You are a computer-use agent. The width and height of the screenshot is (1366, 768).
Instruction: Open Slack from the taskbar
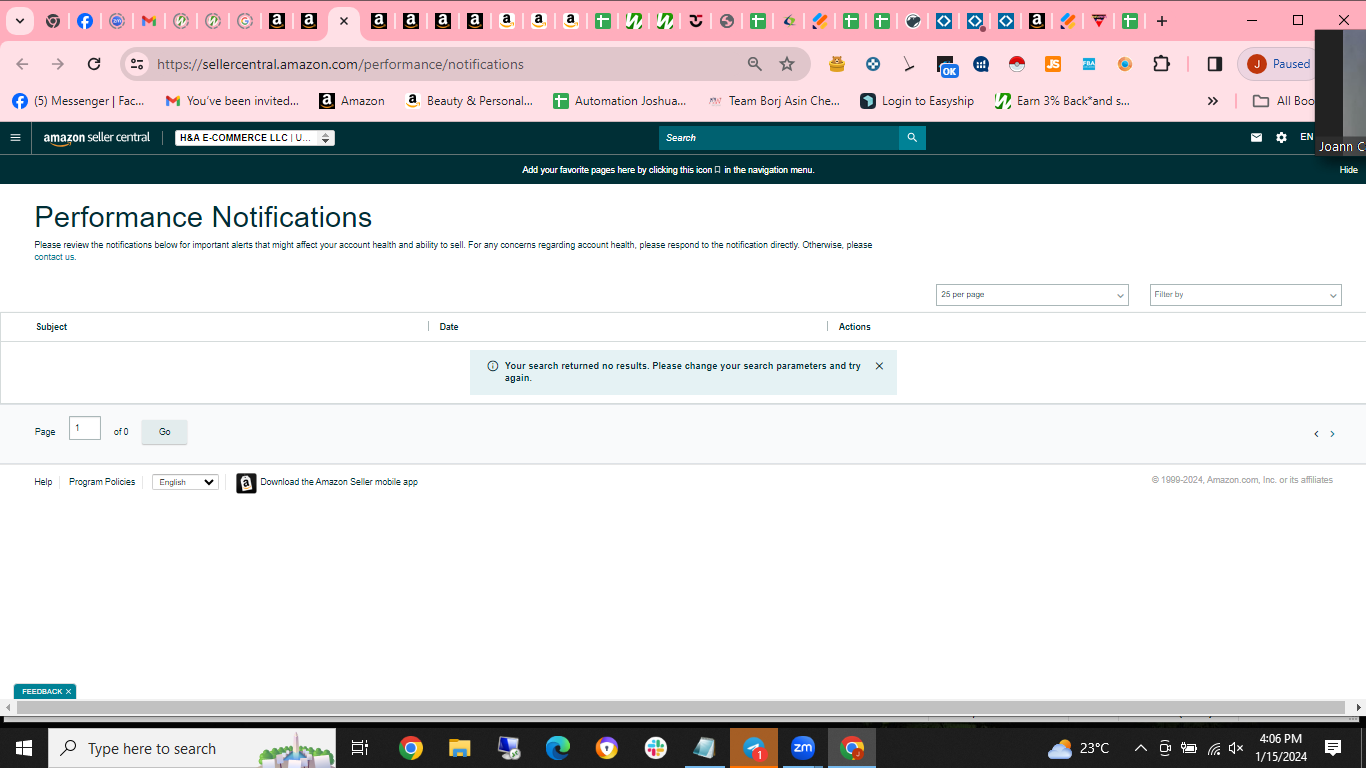[656, 748]
